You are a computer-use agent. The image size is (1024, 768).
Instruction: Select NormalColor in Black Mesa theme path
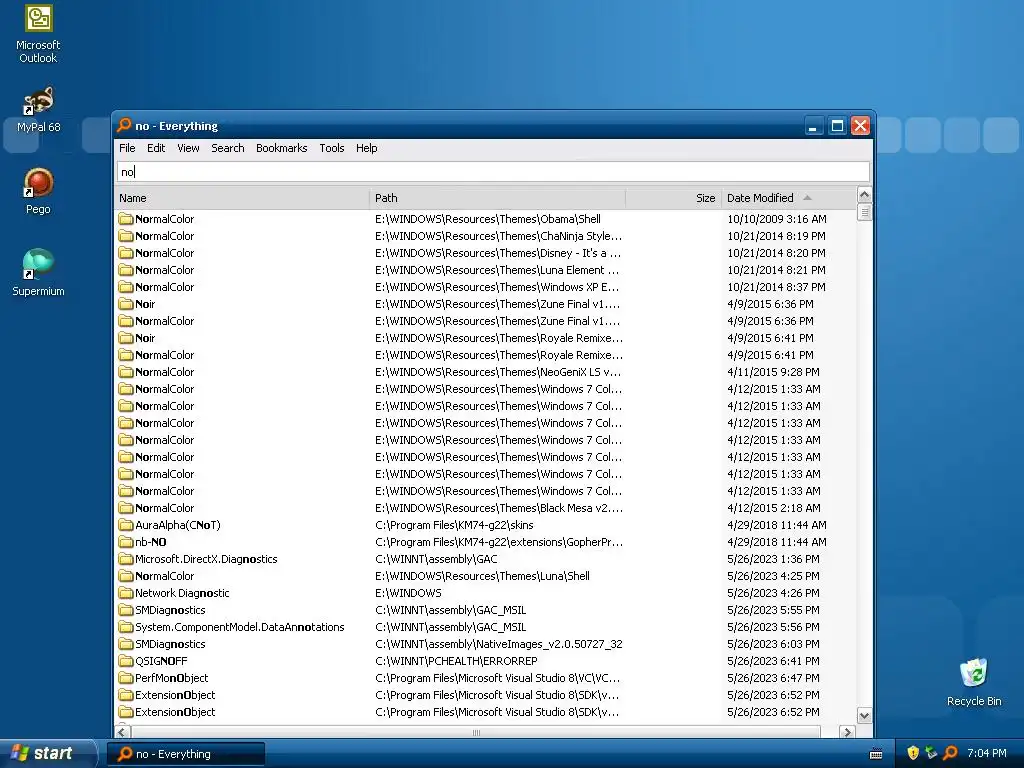pyautogui.click(x=164, y=507)
